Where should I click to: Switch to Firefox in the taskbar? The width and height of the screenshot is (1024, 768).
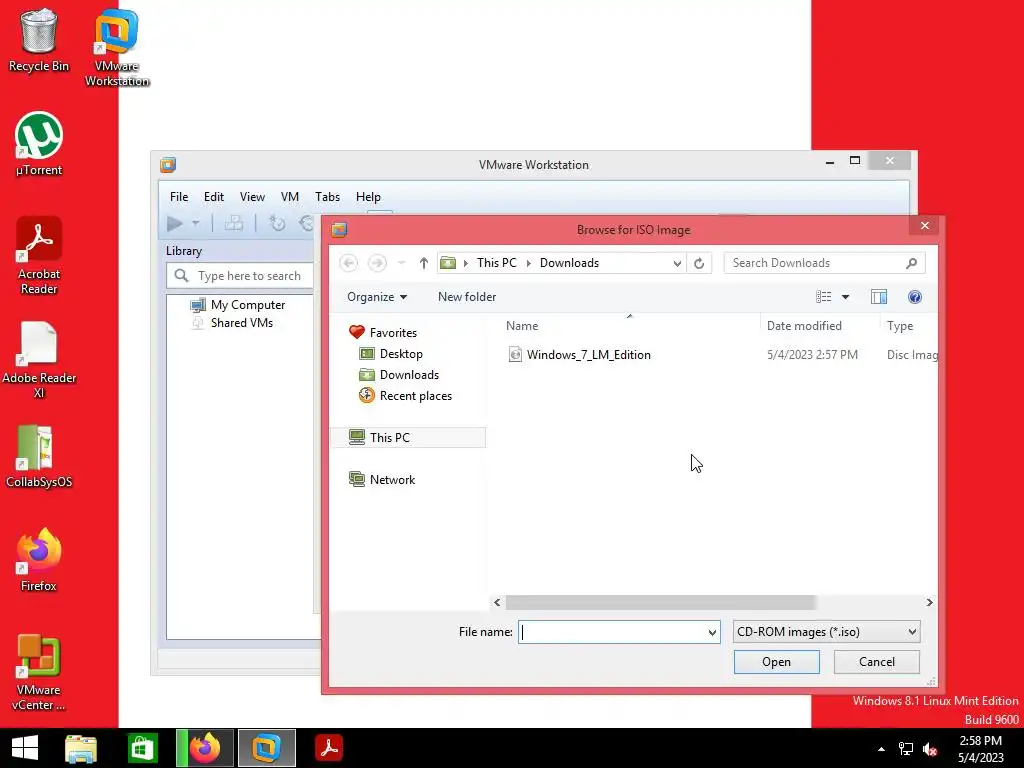[204, 748]
